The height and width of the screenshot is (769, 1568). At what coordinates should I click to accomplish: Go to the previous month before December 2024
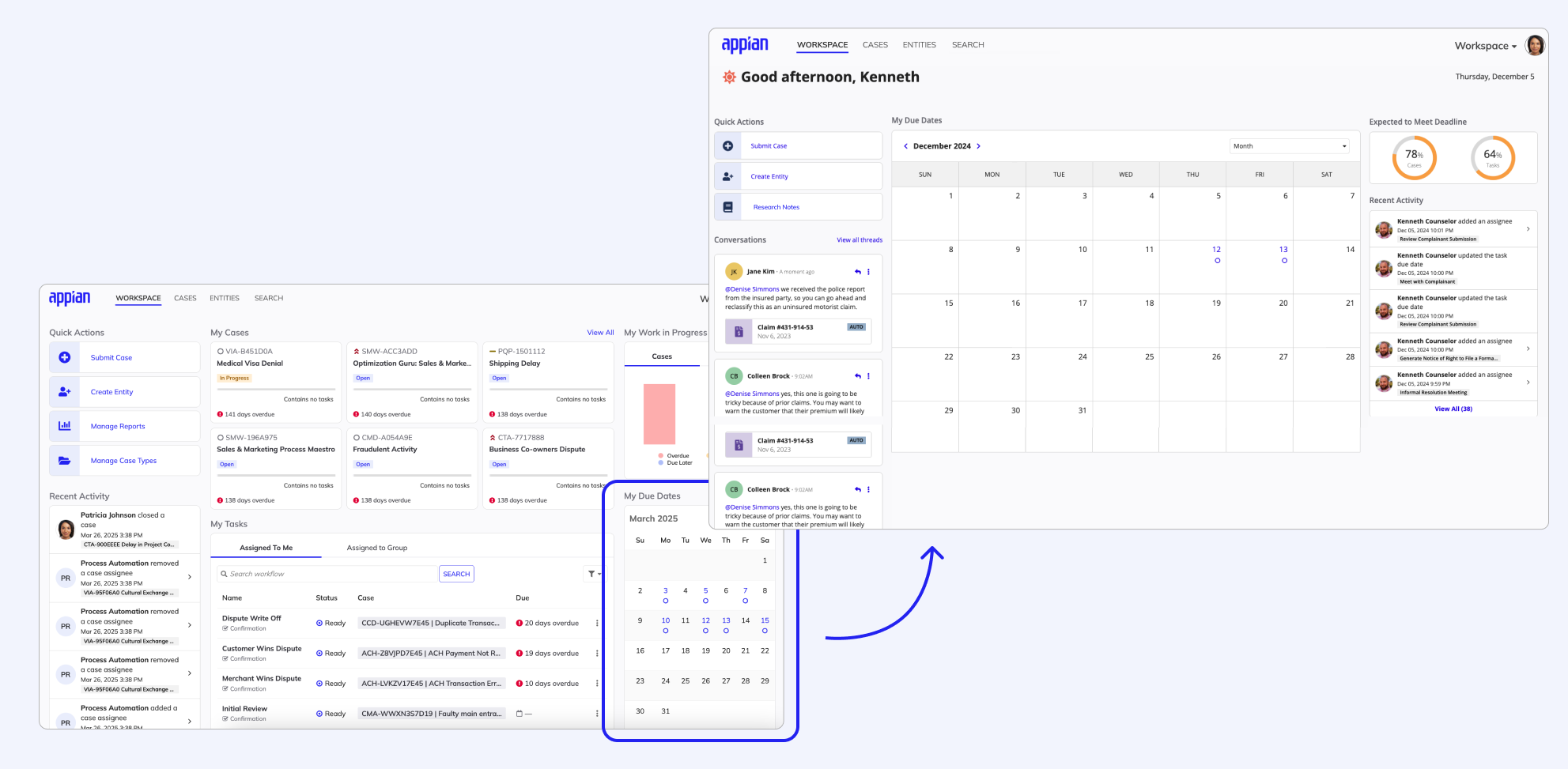905,146
